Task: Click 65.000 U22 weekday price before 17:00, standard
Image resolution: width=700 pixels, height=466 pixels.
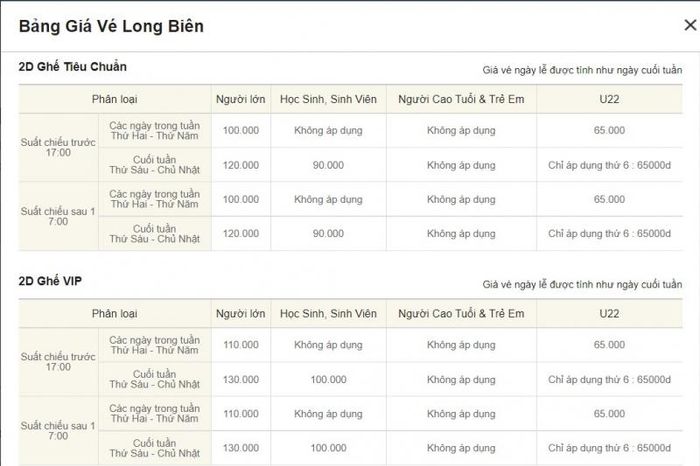Action: tap(609, 130)
